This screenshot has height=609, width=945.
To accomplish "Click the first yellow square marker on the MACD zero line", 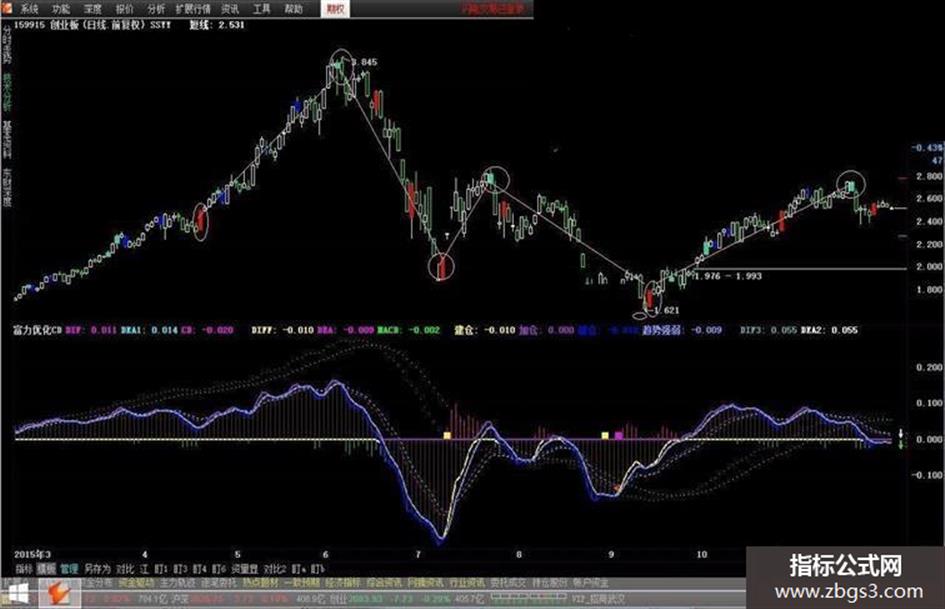I will click(x=447, y=435).
